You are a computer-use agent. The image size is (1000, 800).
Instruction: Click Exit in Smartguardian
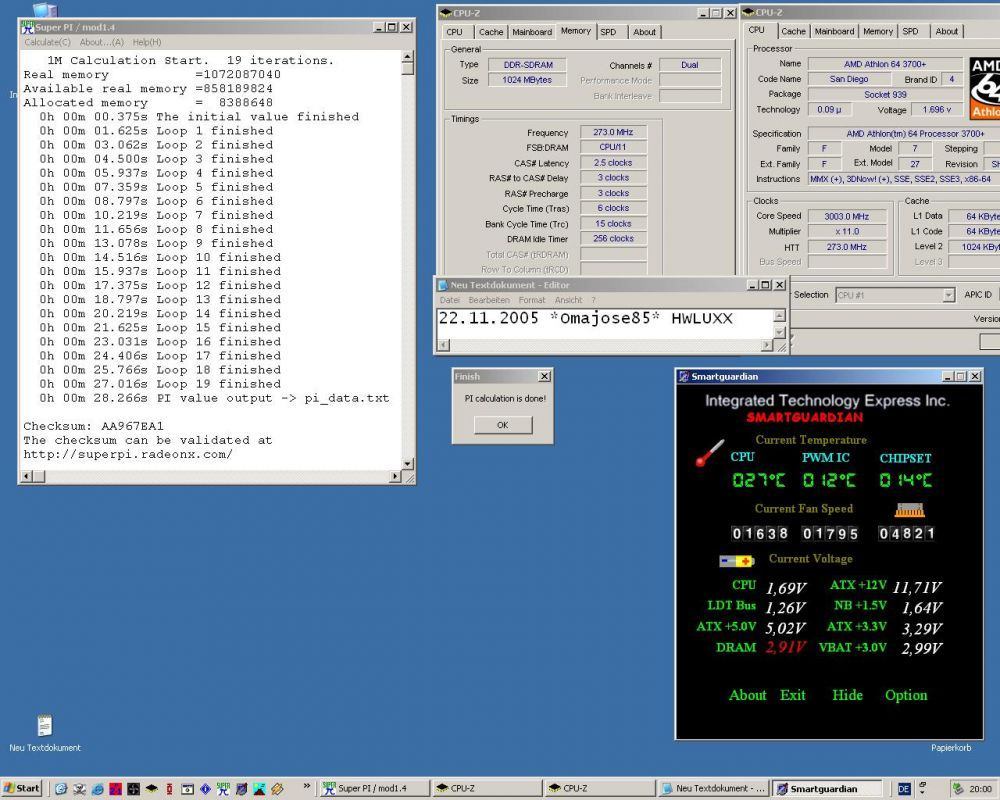(x=793, y=695)
